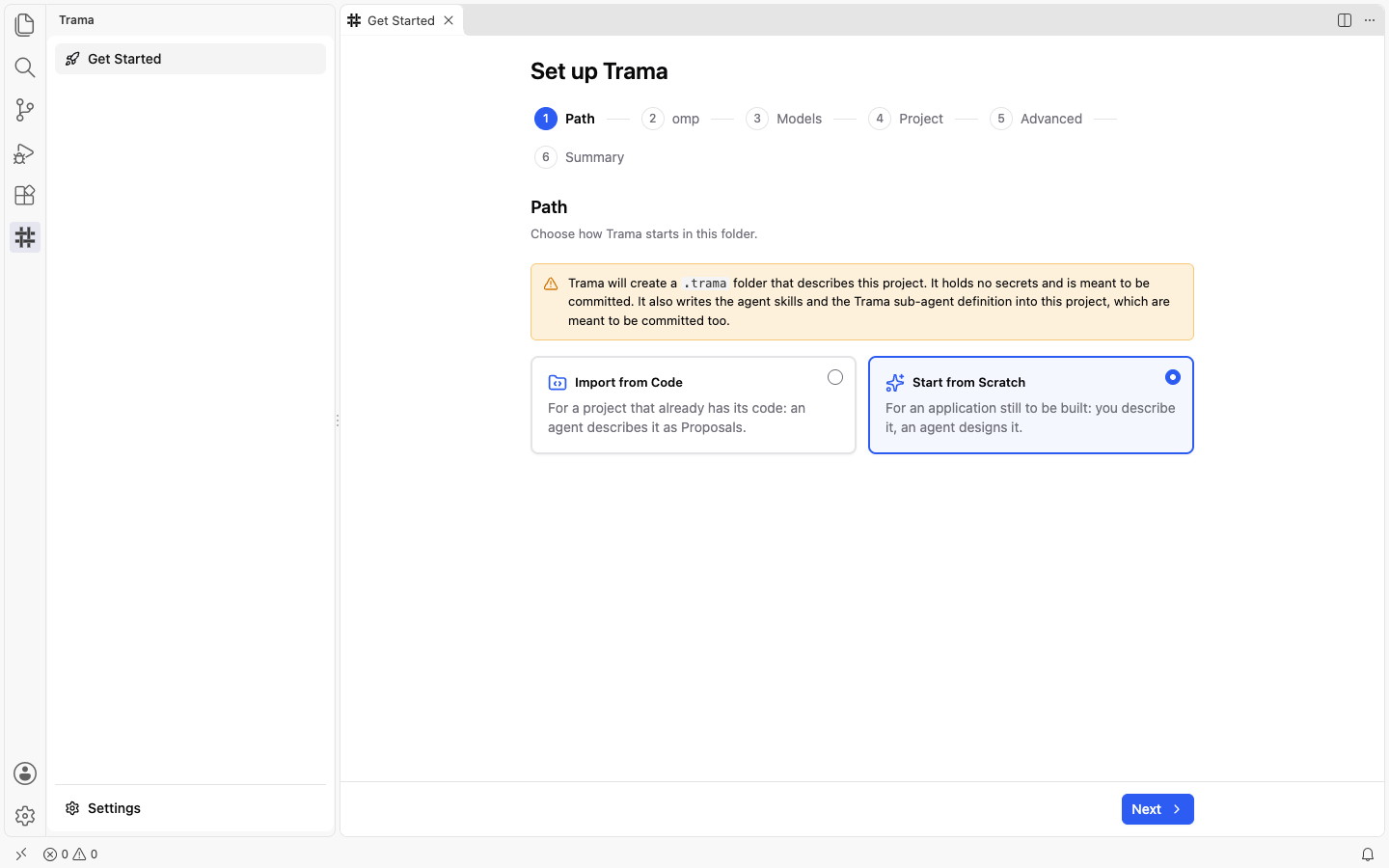This screenshot has height=868, width=1389.
Task: Click the remote connection icon in status bar
Action: point(21,854)
